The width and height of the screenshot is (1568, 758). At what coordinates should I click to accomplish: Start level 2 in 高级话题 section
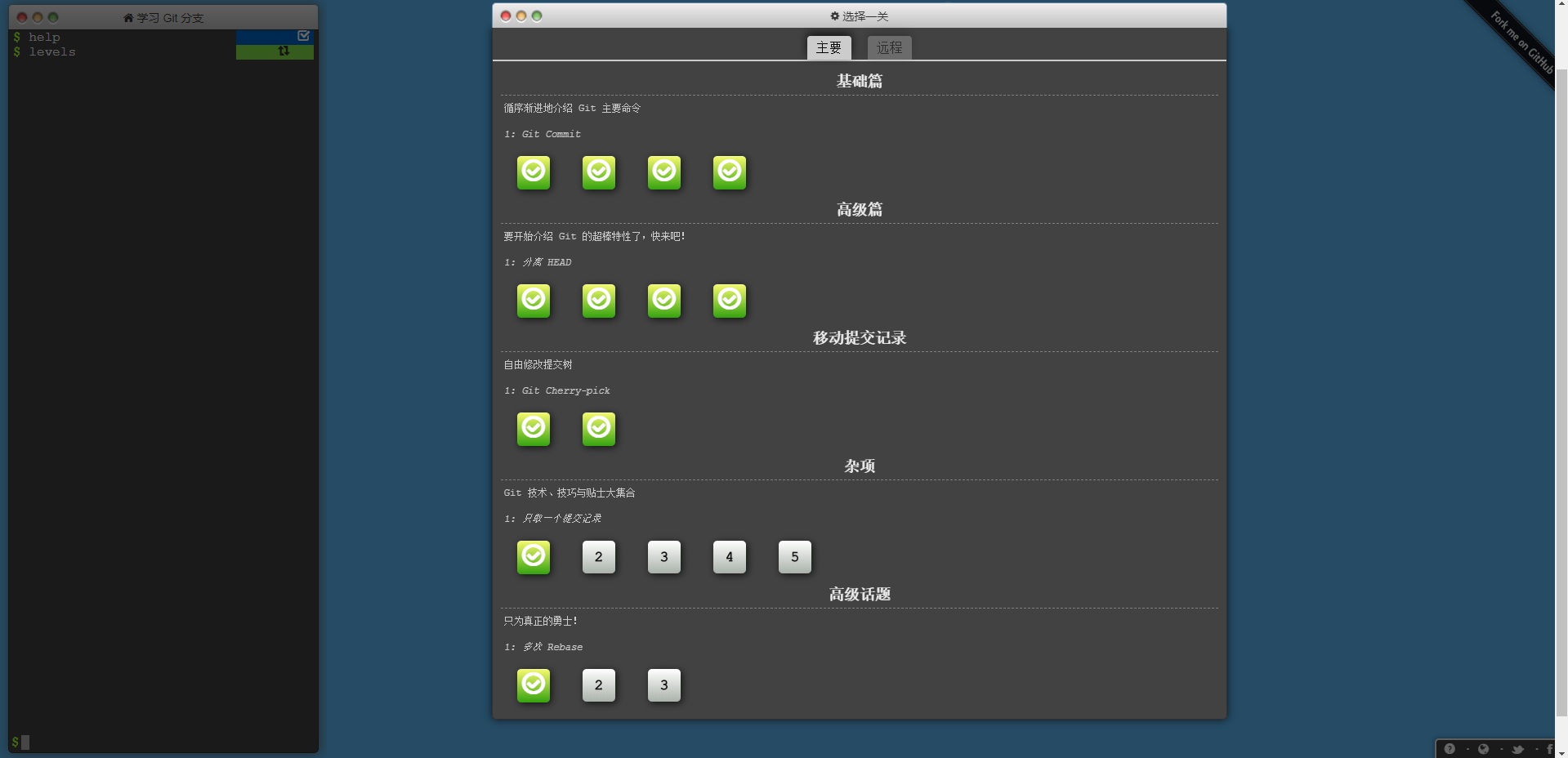(599, 685)
